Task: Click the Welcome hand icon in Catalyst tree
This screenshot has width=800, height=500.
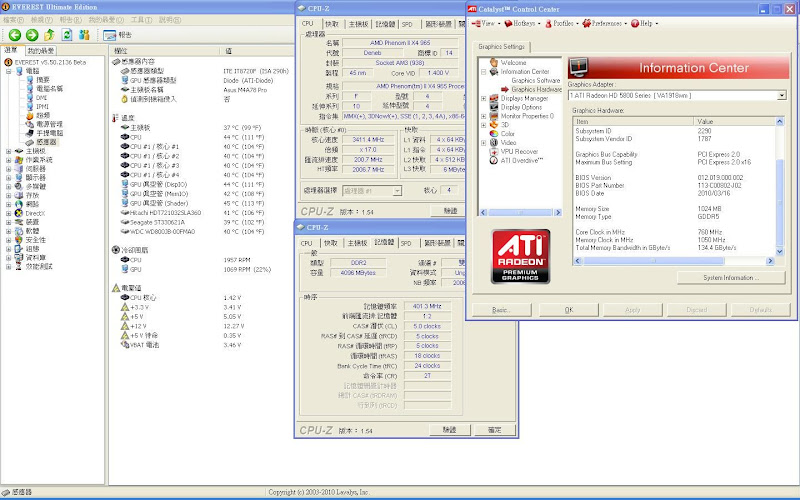Action: (x=494, y=62)
